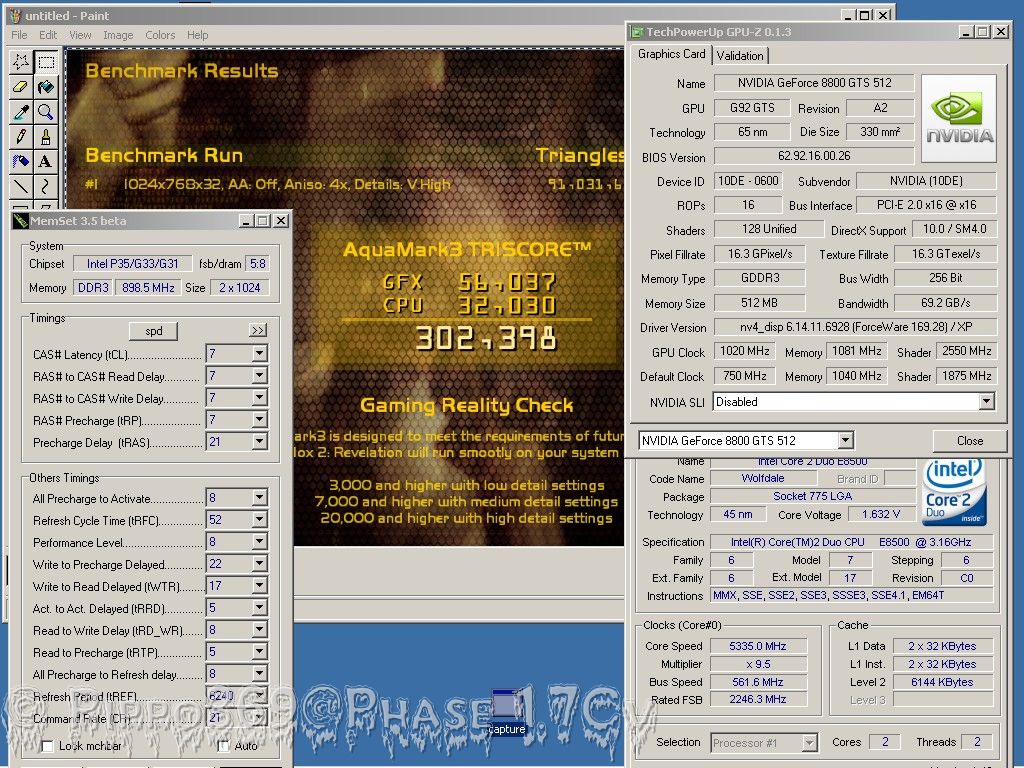Select the Free-Form Select tool in Paint
Screen dimensions: 1024x768
[x=21, y=61]
